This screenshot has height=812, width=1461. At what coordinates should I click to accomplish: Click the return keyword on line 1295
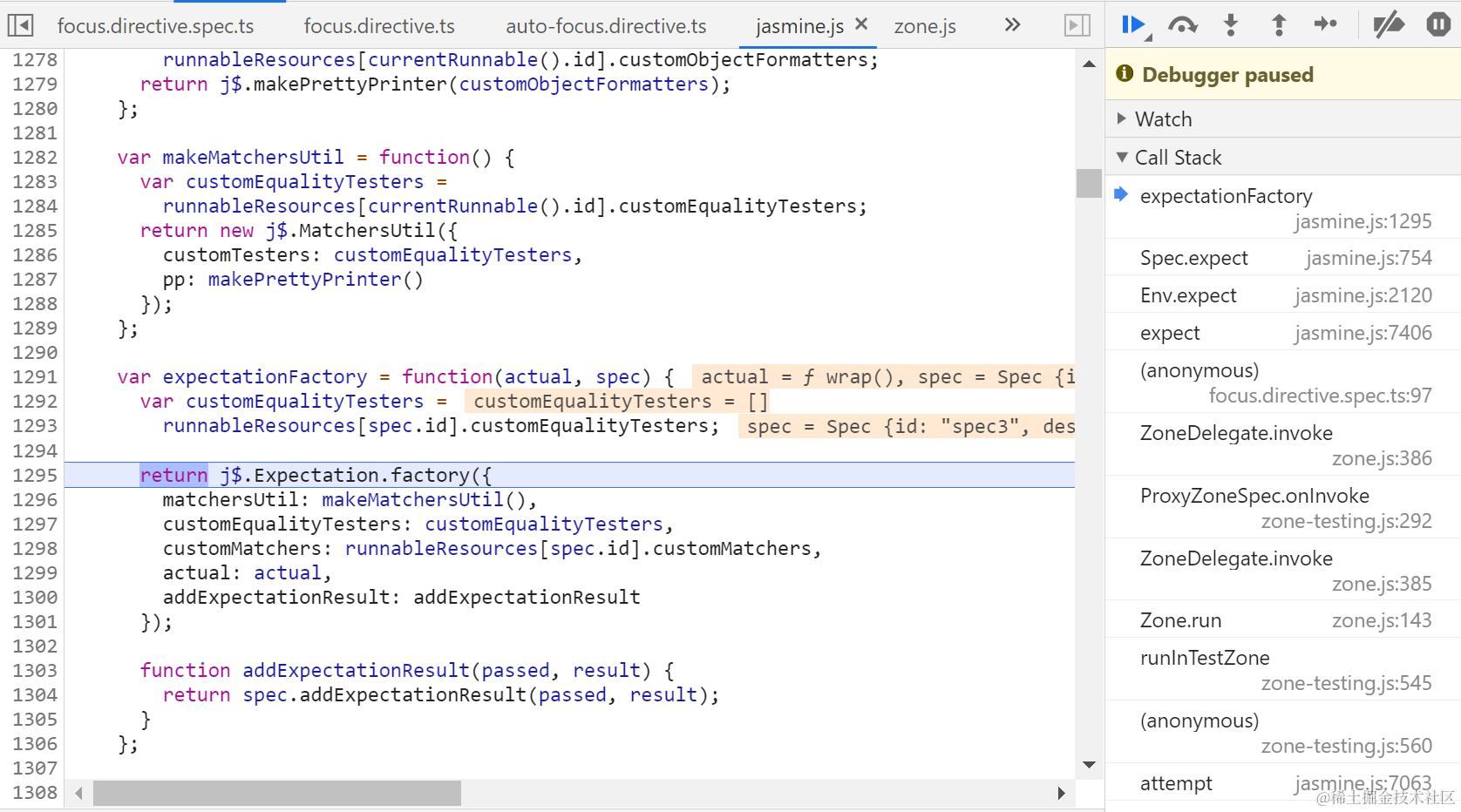click(174, 475)
